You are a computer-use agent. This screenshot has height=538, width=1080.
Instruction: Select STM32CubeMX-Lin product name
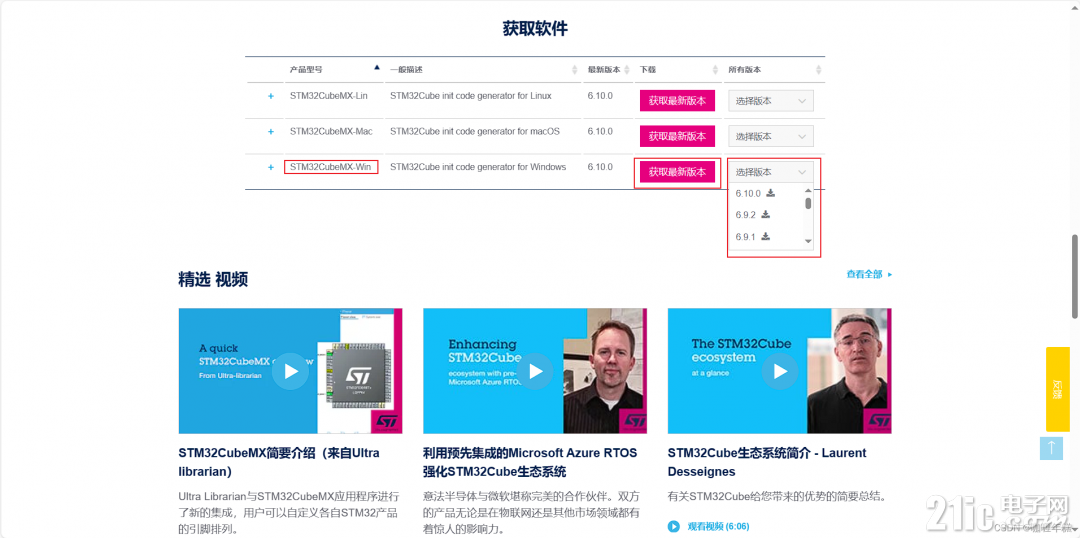(329, 96)
